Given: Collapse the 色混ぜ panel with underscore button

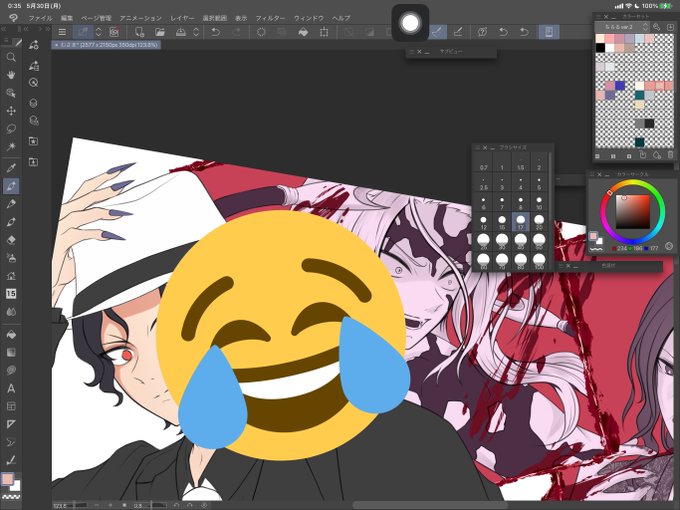Looking at the screenshot, I should pyautogui.click(x=576, y=266).
